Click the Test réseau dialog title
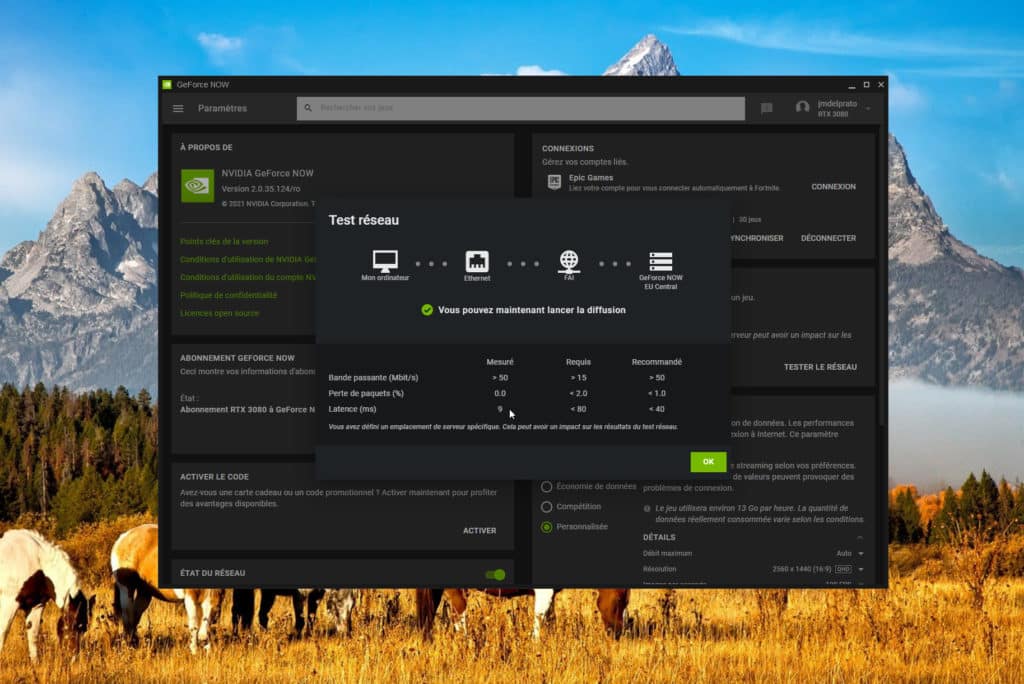Image resolution: width=1024 pixels, height=684 pixels. pyautogui.click(x=364, y=220)
